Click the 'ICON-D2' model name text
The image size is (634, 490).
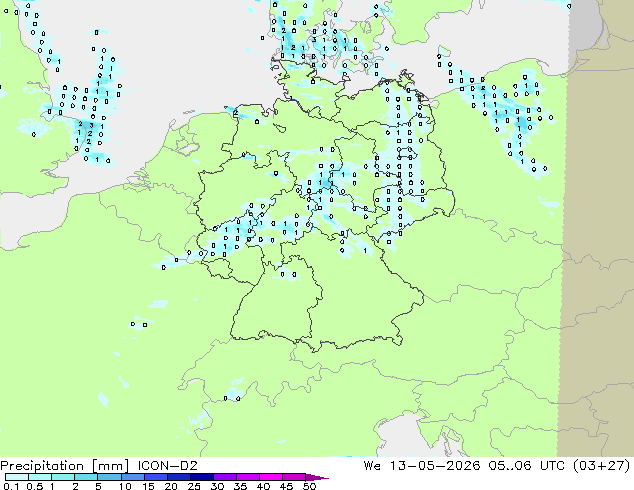(167, 466)
